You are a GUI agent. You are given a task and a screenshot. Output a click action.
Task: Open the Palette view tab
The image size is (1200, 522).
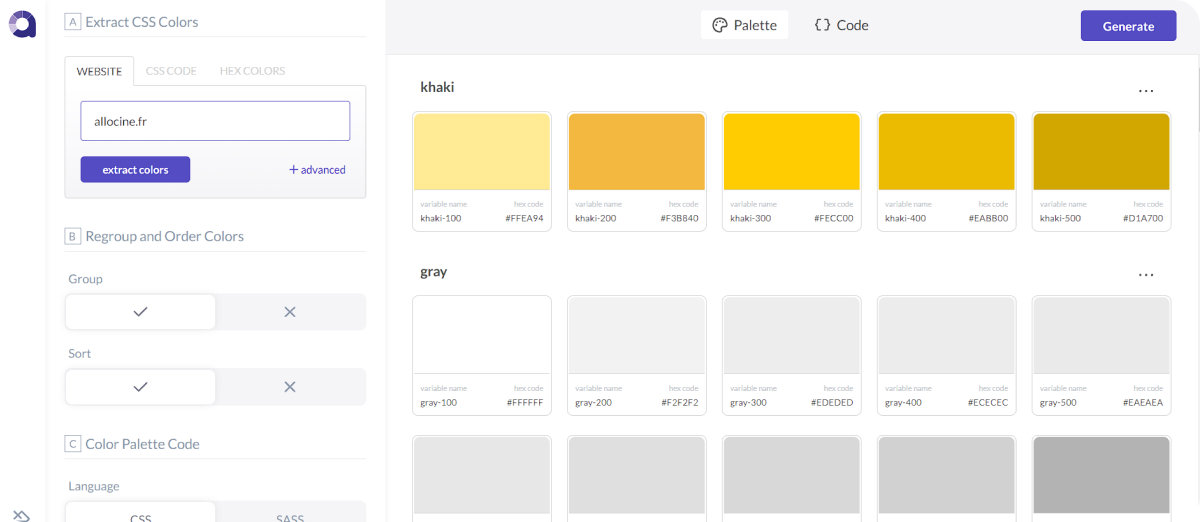[x=744, y=25]
